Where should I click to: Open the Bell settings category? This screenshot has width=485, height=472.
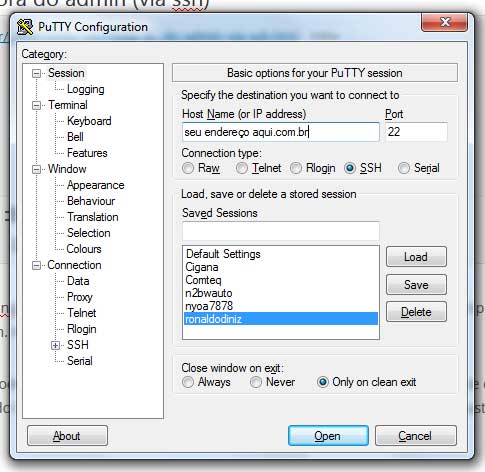point(75,137)
